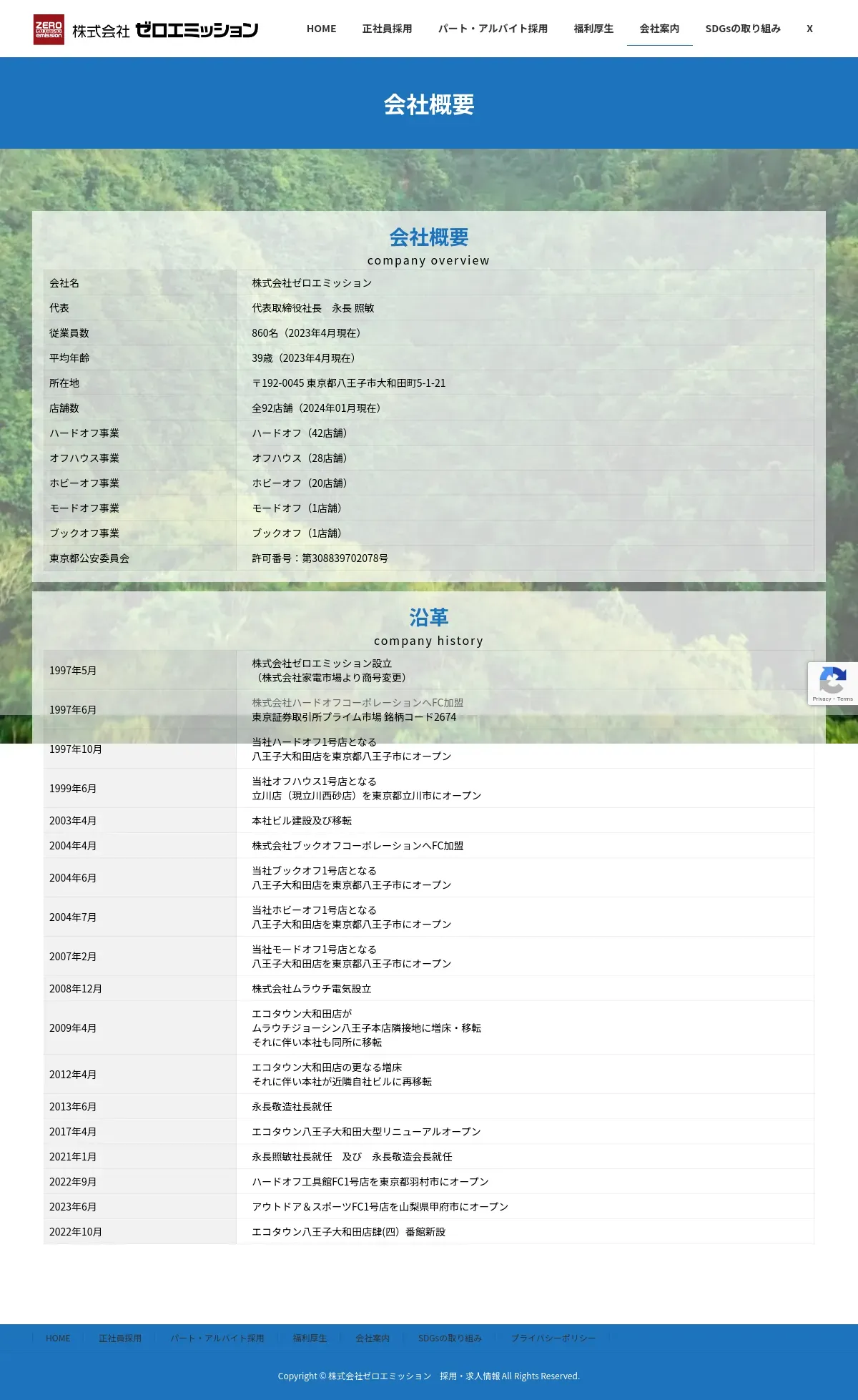
Task: Click the 1997年5月 history date
Action: 73,671
